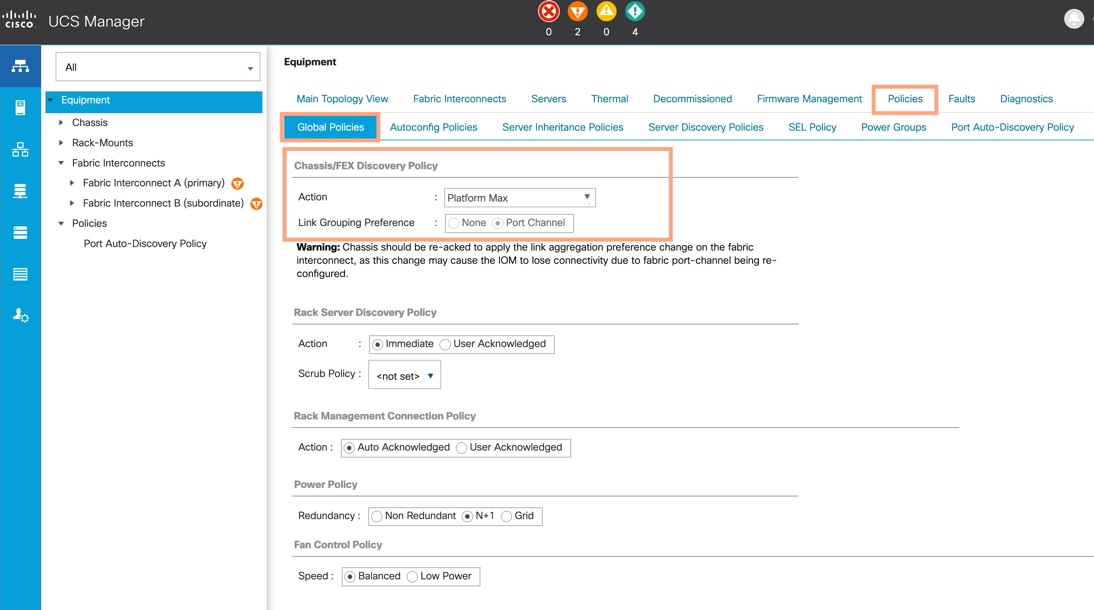The image size is (1094, 610).
Task: Switch to the Servers tab
Action: point(548,98)
